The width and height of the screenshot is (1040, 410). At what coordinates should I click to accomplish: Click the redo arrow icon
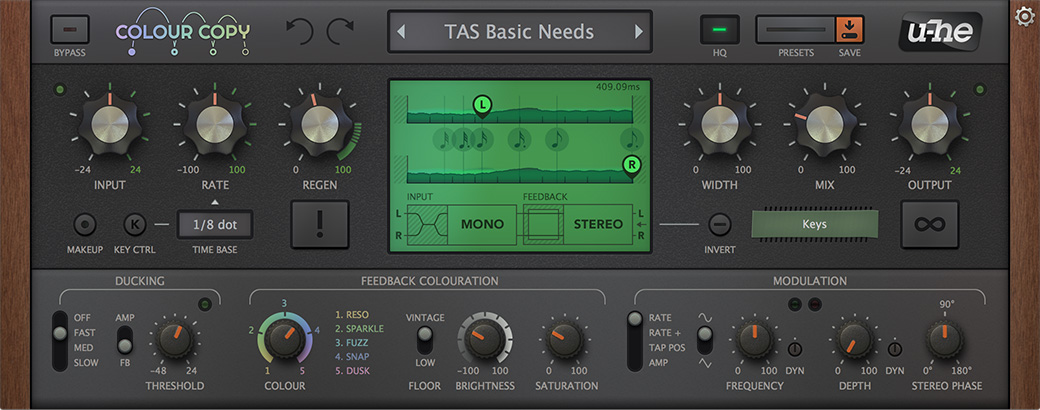tap(340, 31)
